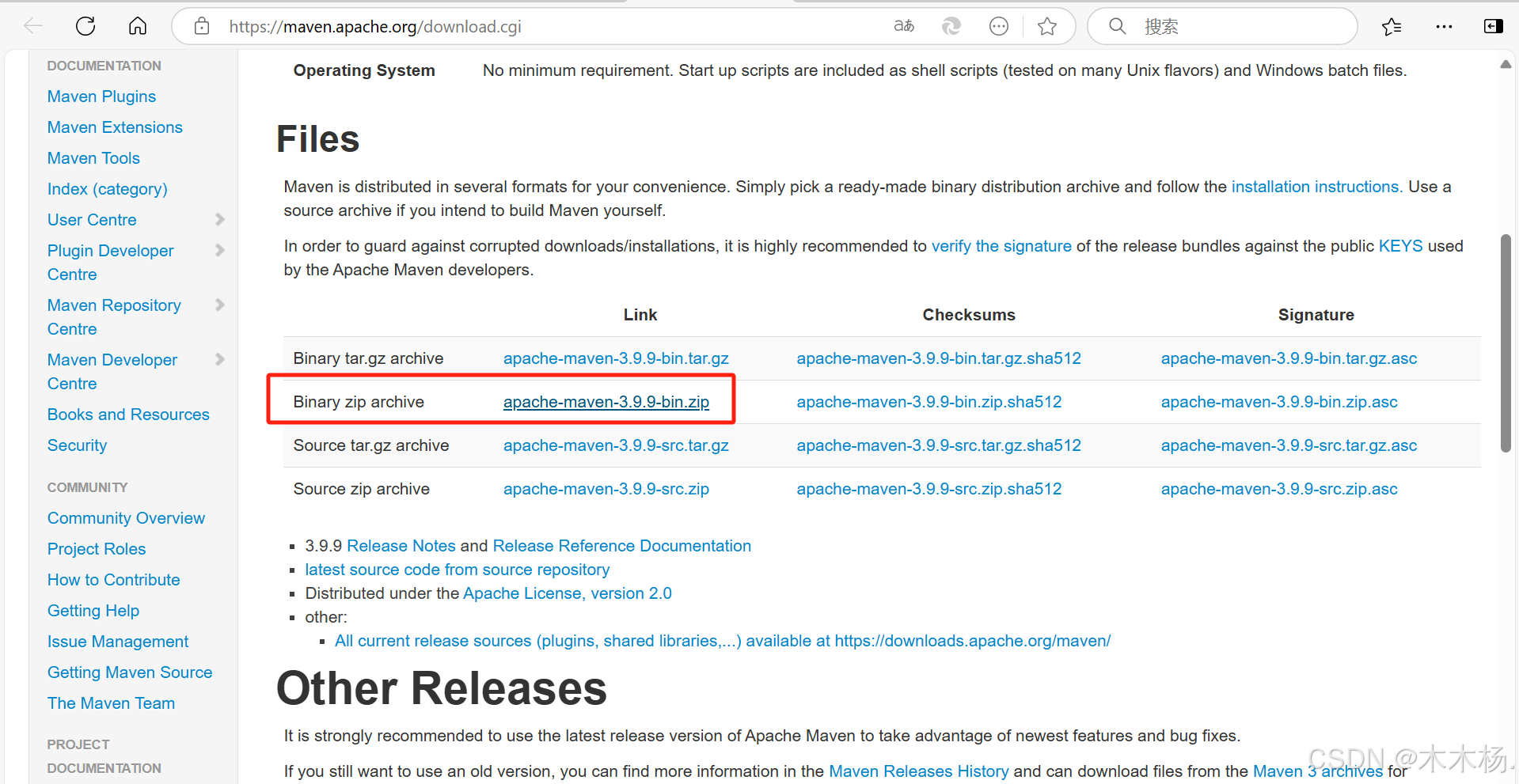Screen dimensions: 1519x784
Task: Toggle the browser sidebar icon
Action: pyautogui.click(x=1493, y=26)
